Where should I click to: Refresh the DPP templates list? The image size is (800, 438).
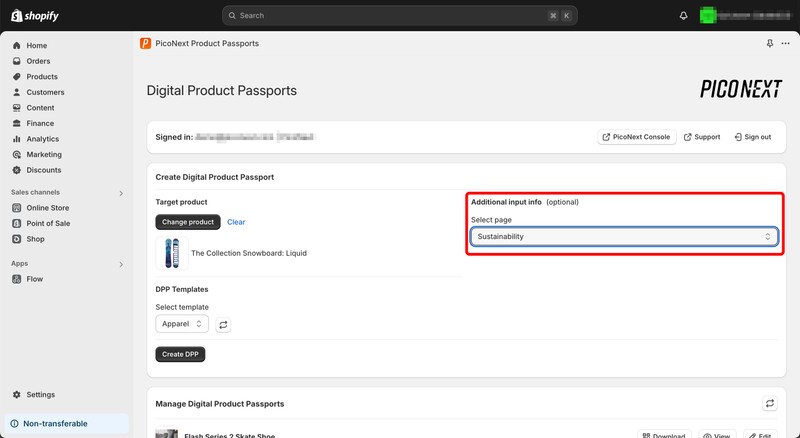(224, 324)
